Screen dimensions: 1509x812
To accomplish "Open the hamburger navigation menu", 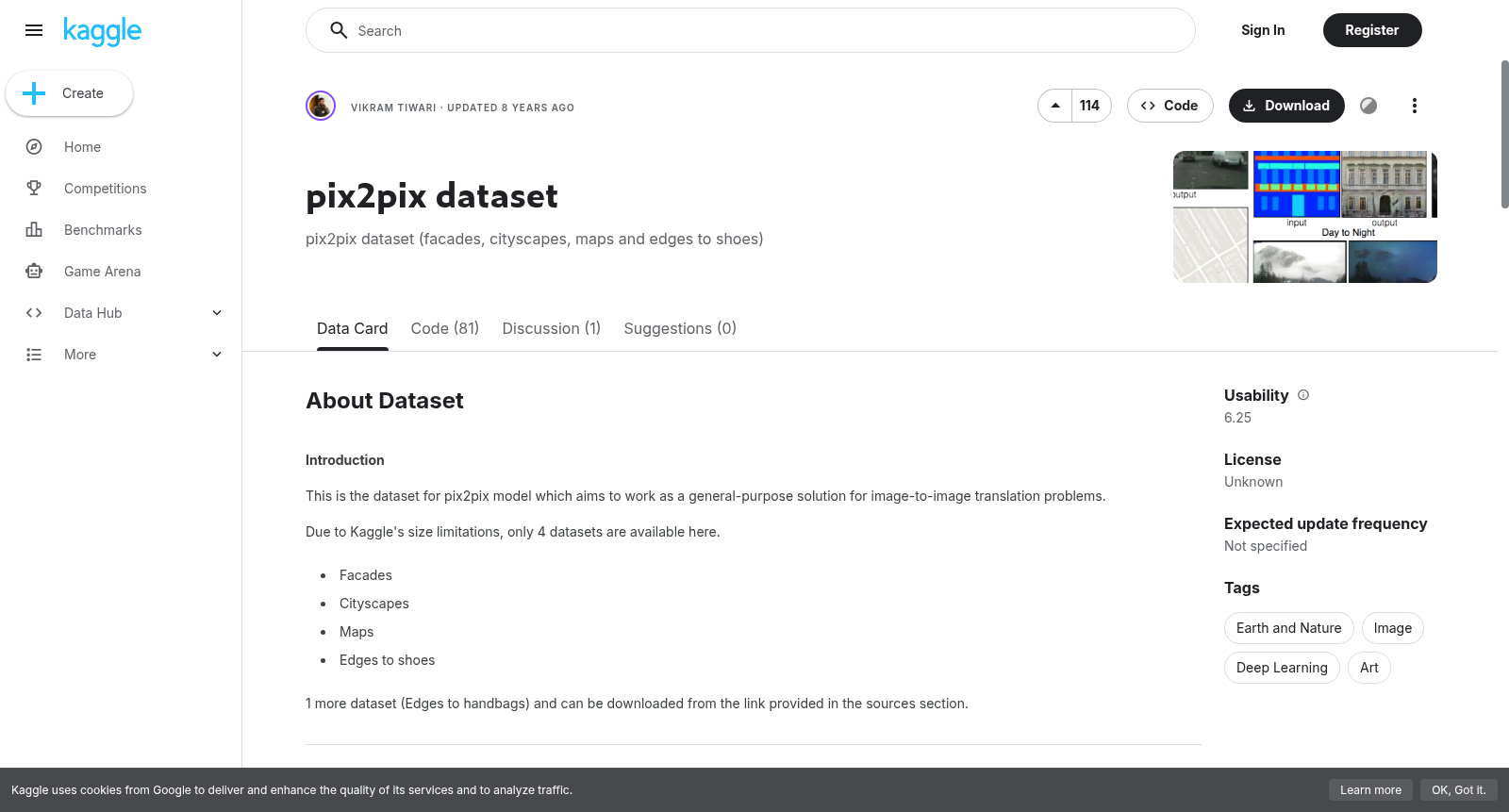I will click(34, 30).
